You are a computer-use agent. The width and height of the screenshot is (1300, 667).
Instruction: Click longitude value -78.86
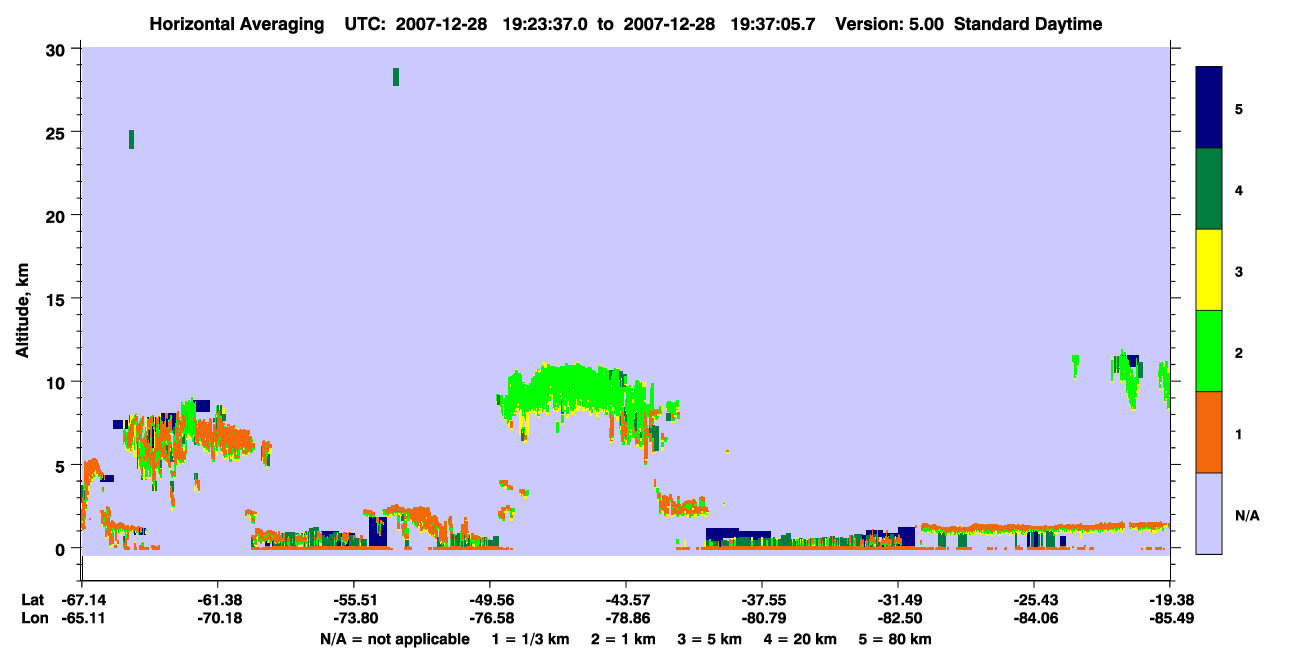click(626, 618)
